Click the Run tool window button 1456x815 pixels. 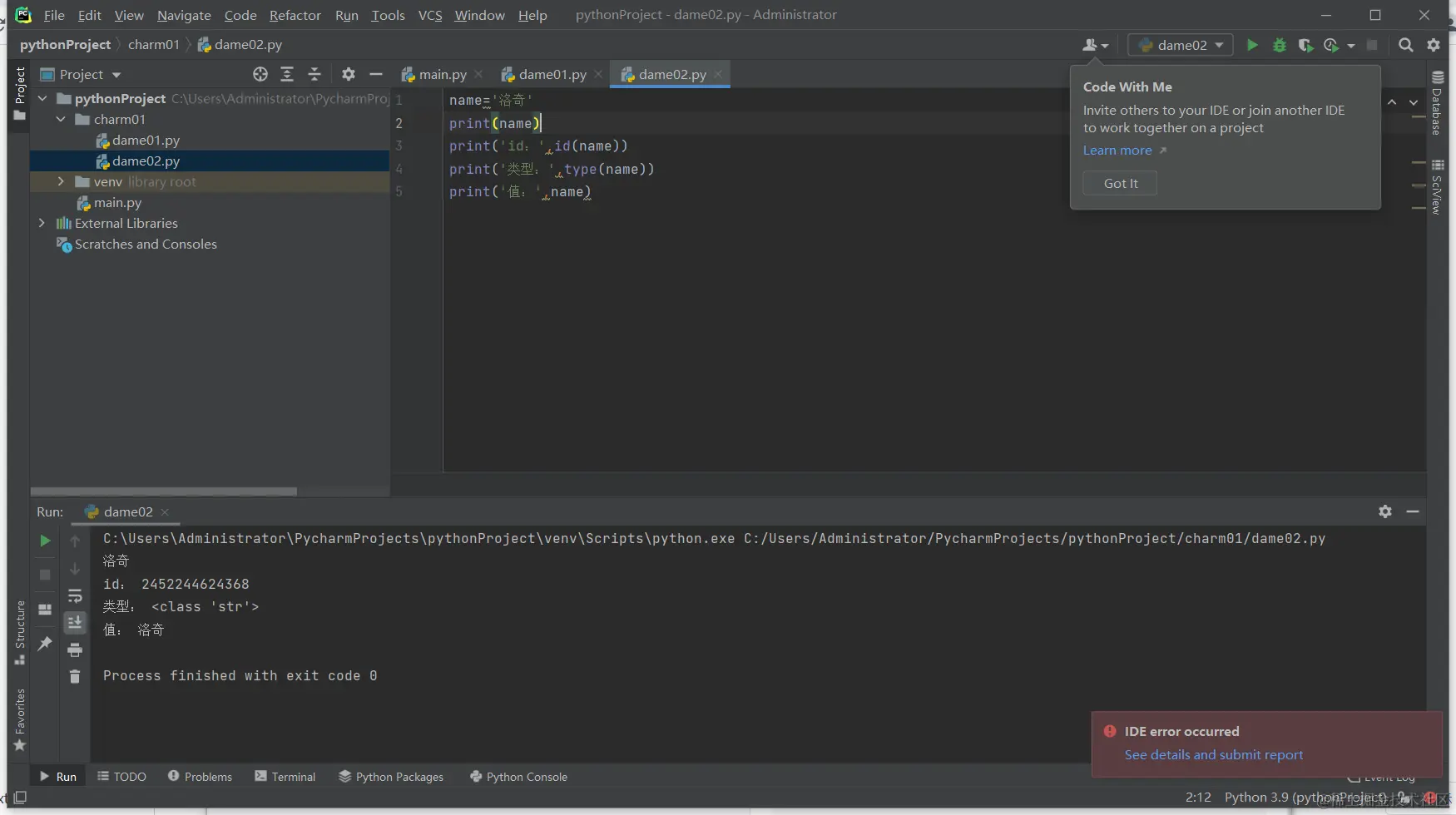click(x=58, y=777)
